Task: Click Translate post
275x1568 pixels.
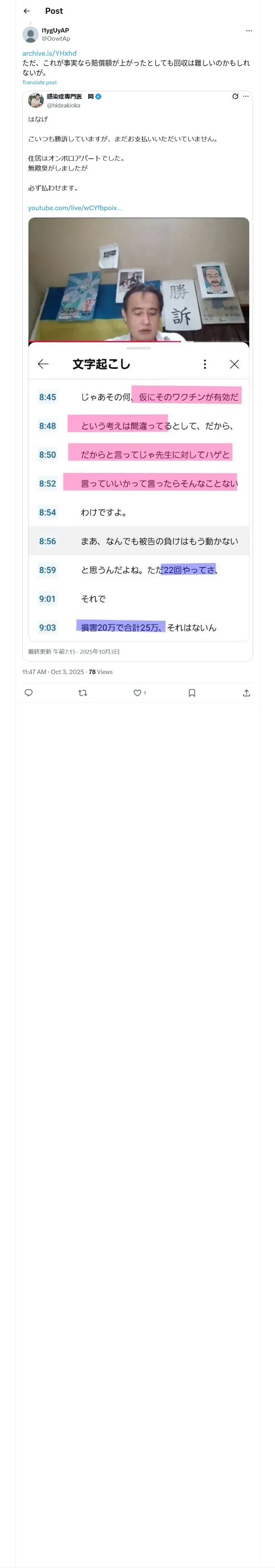Action: pos(40,82)
